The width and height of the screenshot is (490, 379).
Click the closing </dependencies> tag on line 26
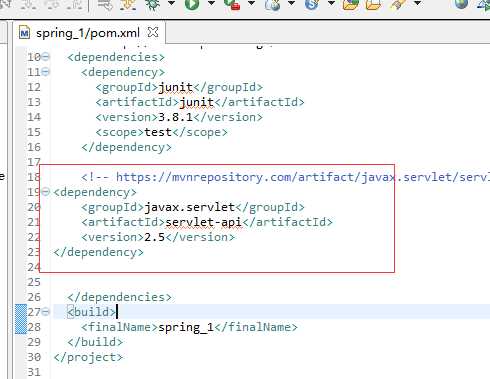click(x=119, y=297)
